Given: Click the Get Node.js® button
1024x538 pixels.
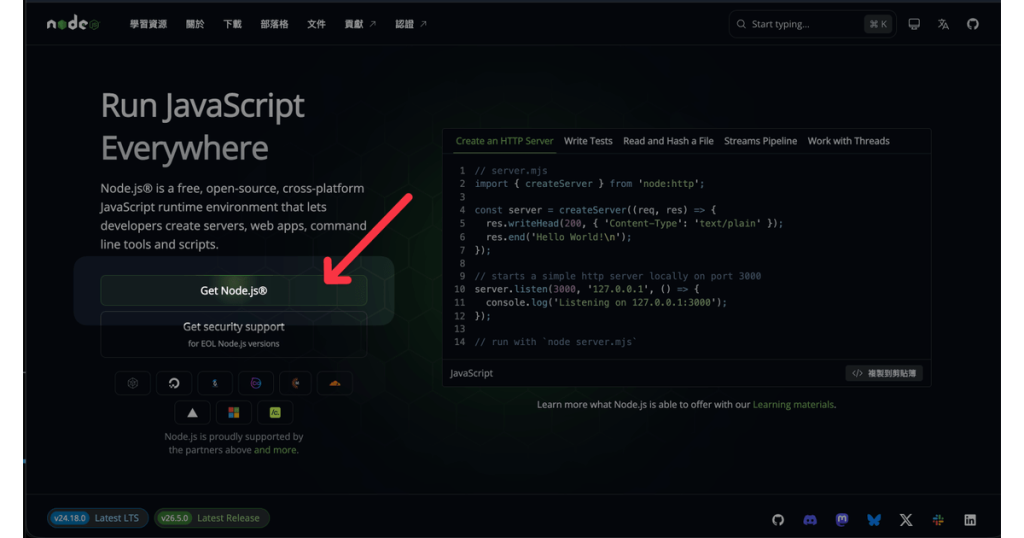Looking at the screenshot, I should (234, 291).
